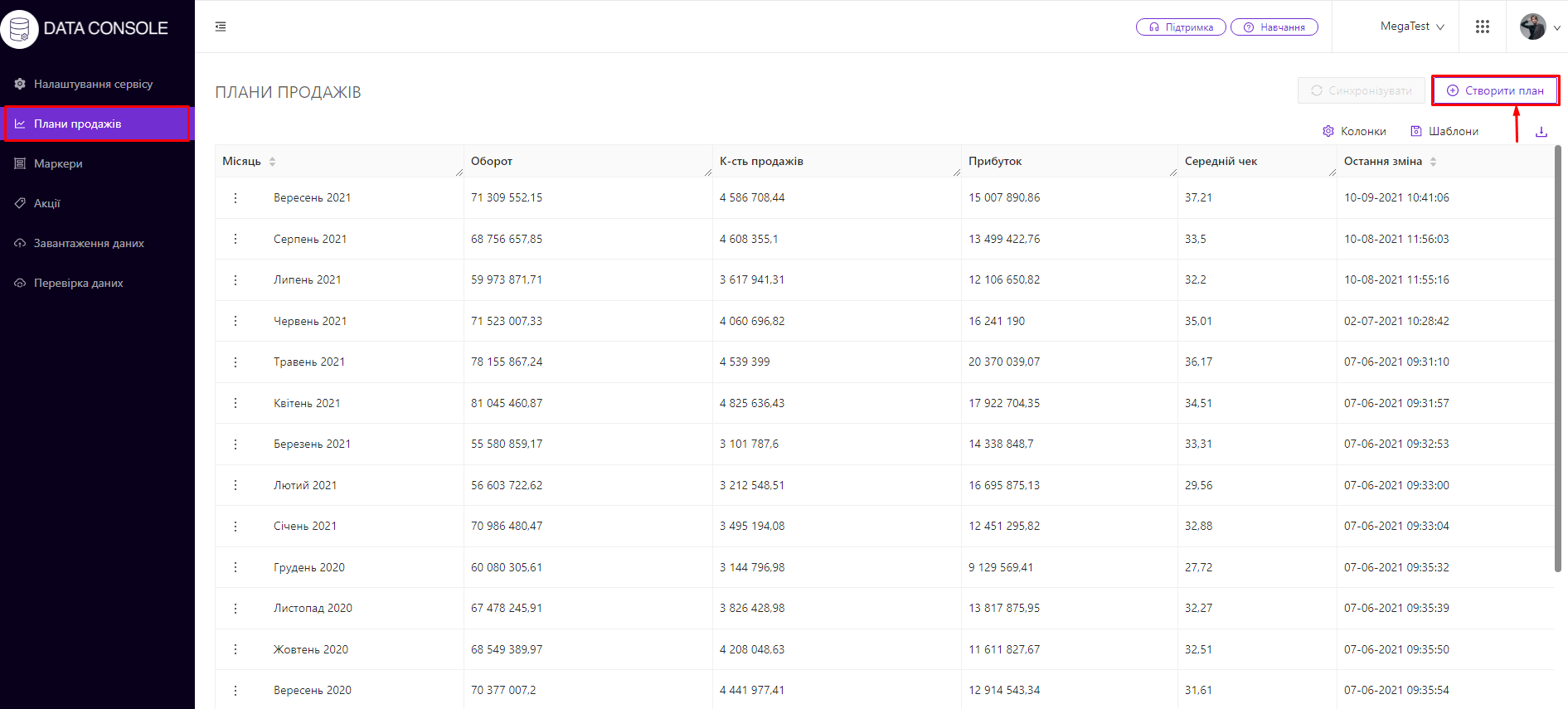Open the apps grid icon
Viewport: 1568px width, 709px height.
pyautogui.click(x=1483, y=27)
